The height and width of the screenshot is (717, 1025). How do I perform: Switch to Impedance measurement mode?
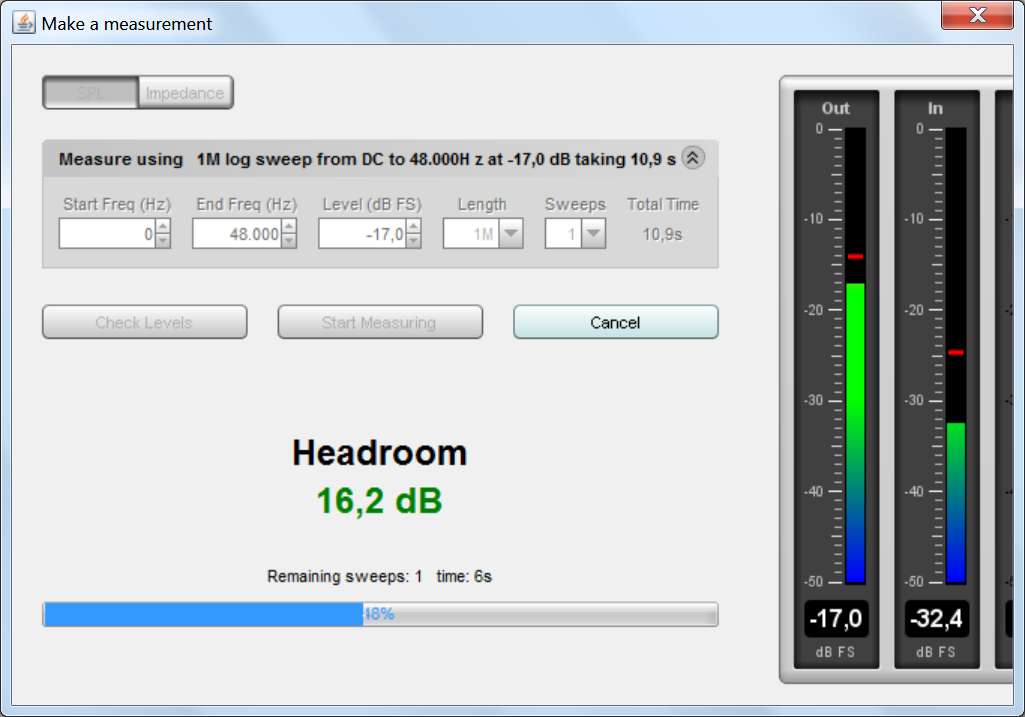click(185, 93)
